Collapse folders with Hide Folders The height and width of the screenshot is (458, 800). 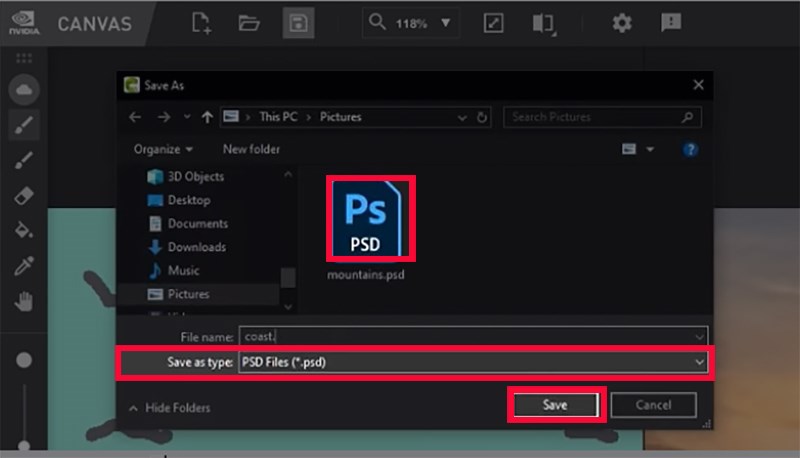(x=169, y=408)
